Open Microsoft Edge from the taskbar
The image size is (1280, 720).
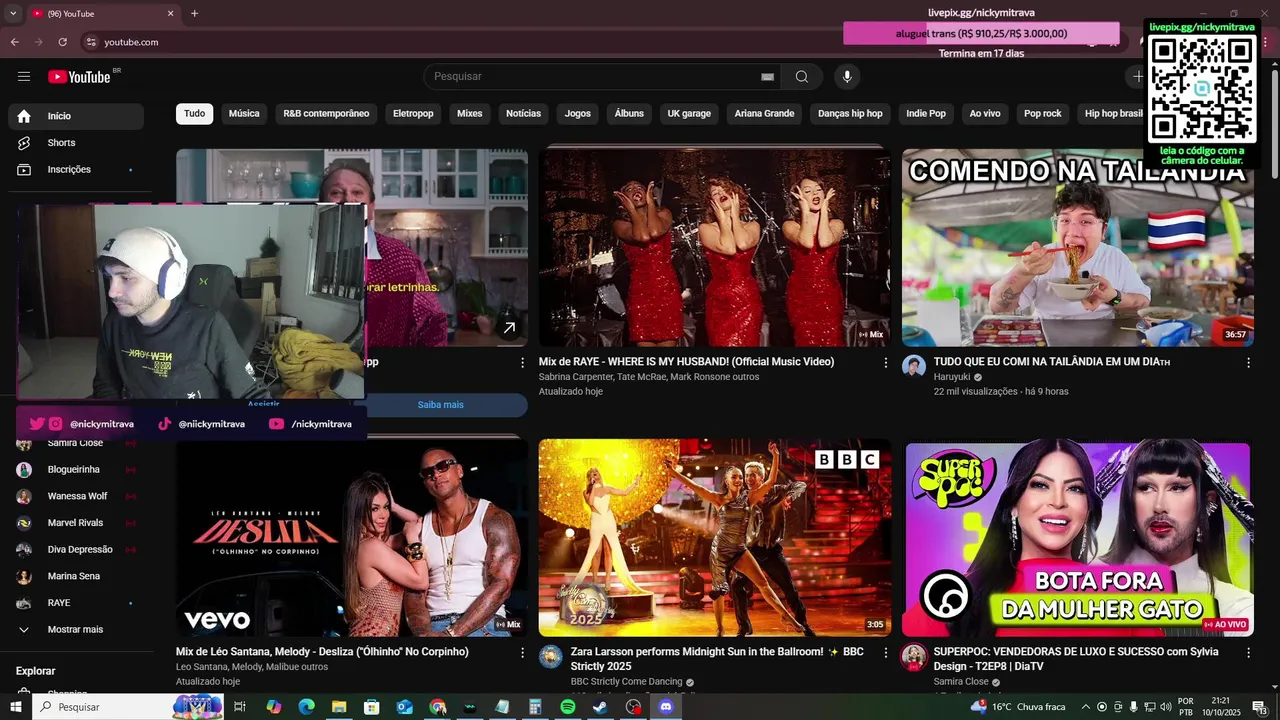click(x=306, y=707)
